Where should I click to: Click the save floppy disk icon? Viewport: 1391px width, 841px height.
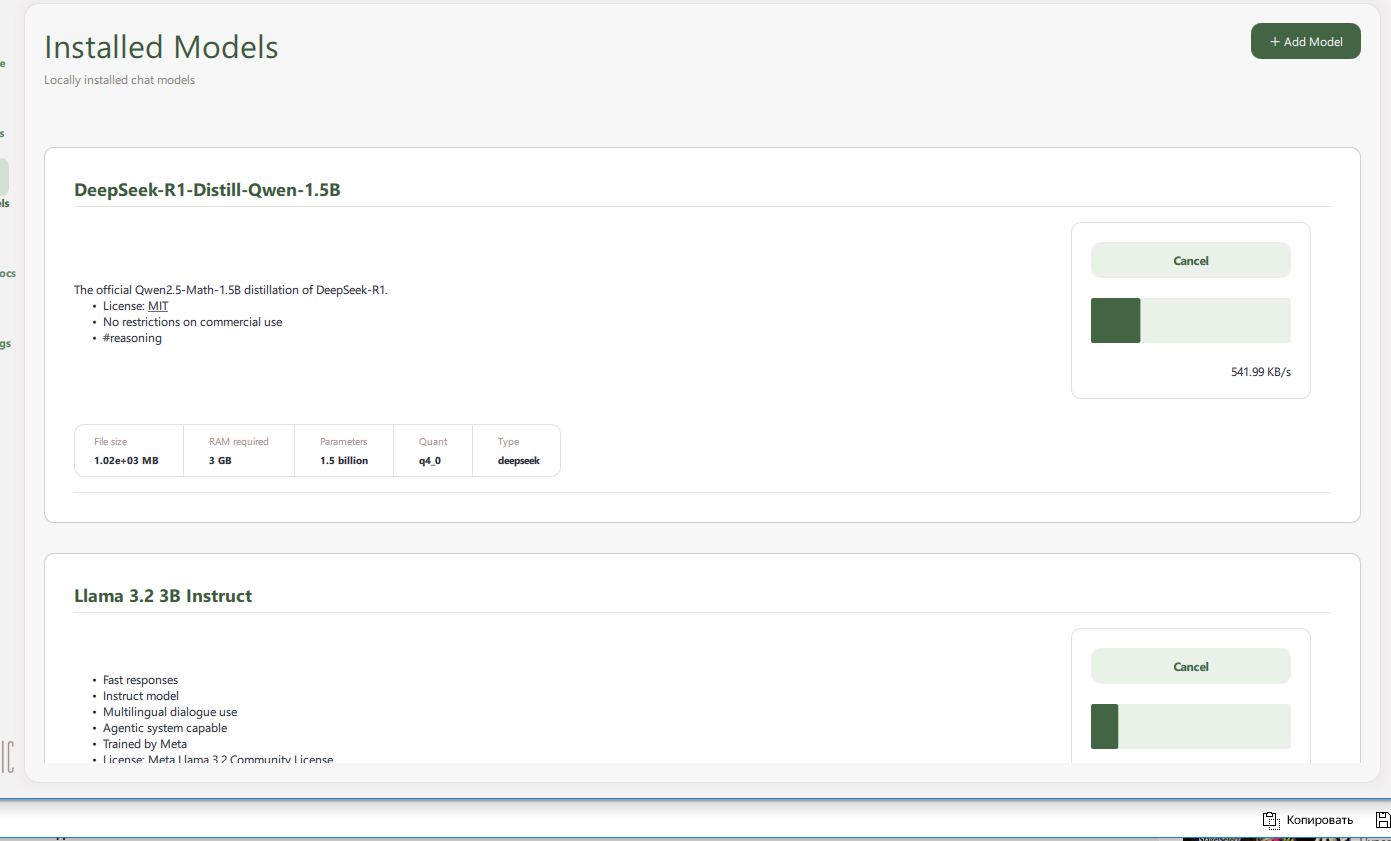pos(1383,820)
